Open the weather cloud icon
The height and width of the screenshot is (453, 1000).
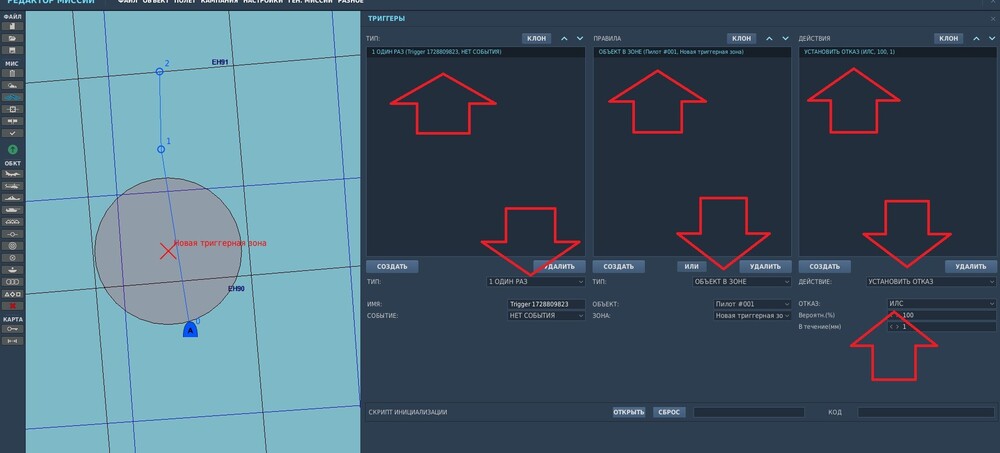pos(13,85)
